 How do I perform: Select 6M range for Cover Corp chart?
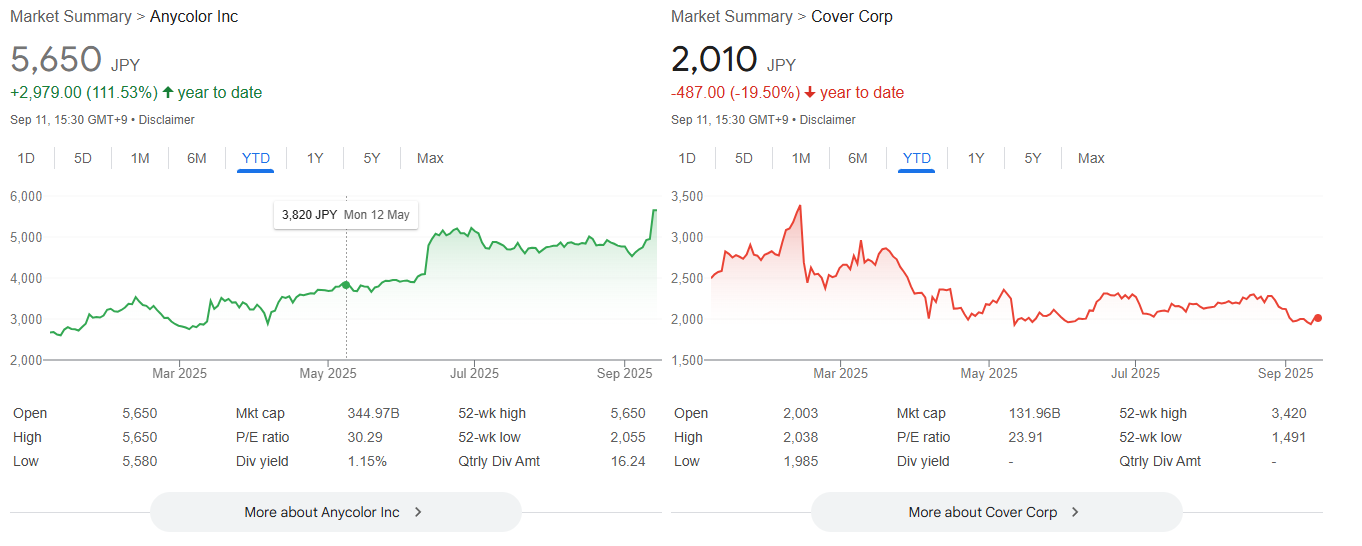[858, 158]
